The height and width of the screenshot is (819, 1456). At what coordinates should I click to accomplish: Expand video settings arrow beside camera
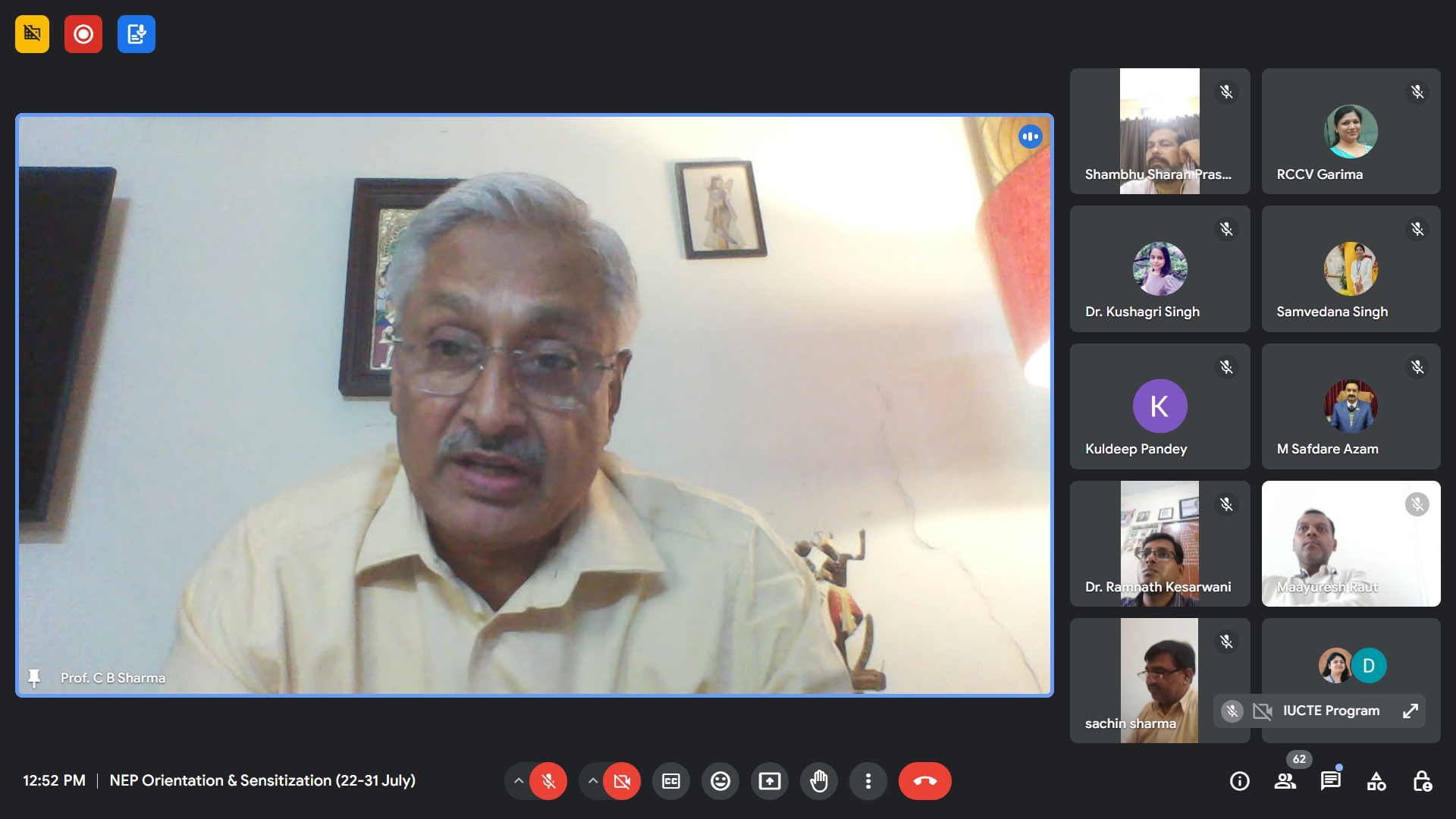click(x=592, y=781)
